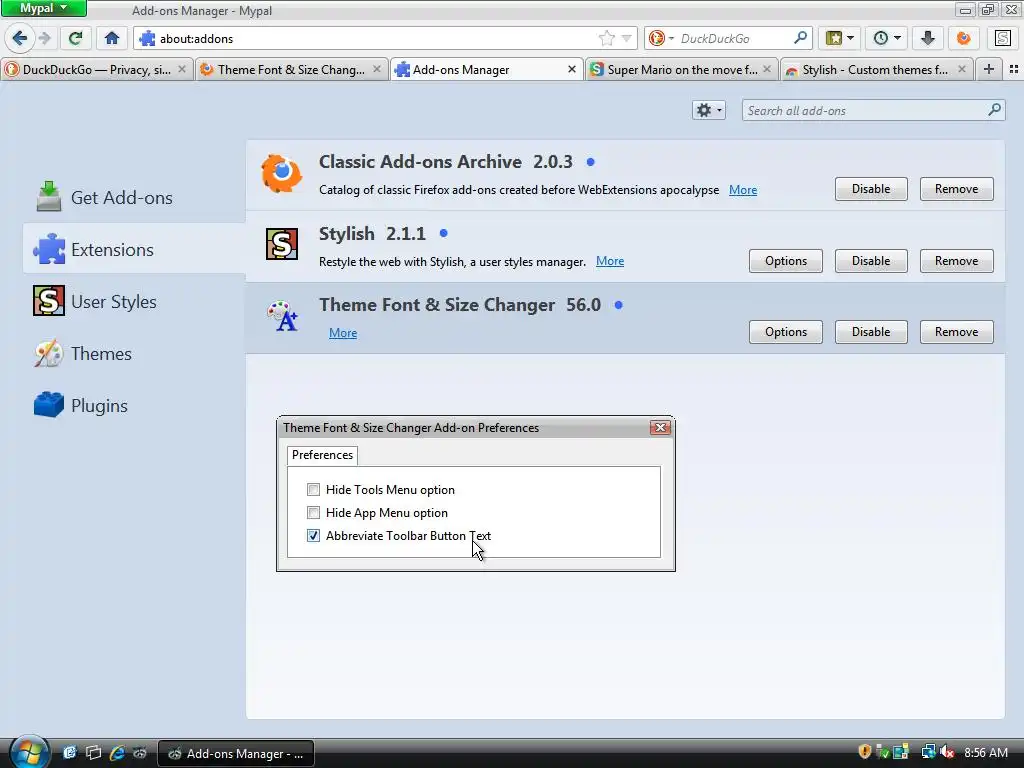Bookmark this page with the star

pyautogui.click(x=607, y=39)
